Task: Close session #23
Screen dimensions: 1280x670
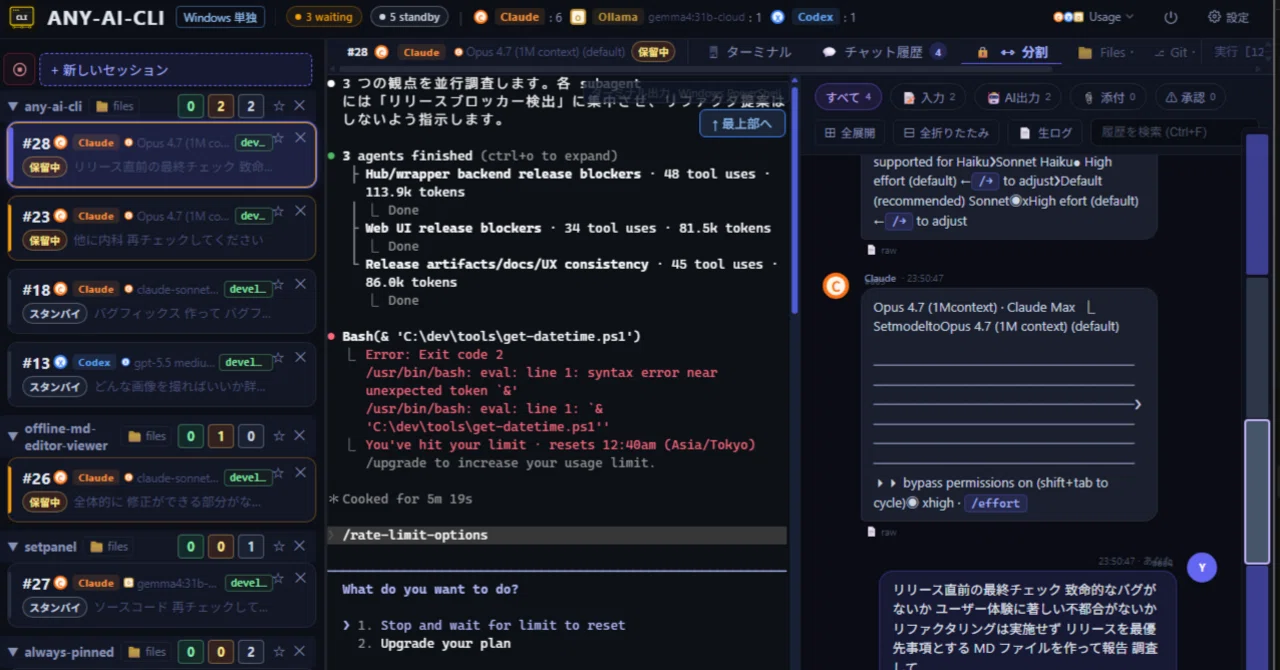Action: (x=300, y=210)
